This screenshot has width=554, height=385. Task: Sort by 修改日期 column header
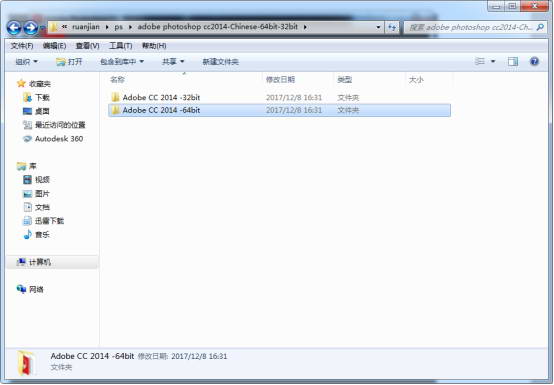[280, 80]
